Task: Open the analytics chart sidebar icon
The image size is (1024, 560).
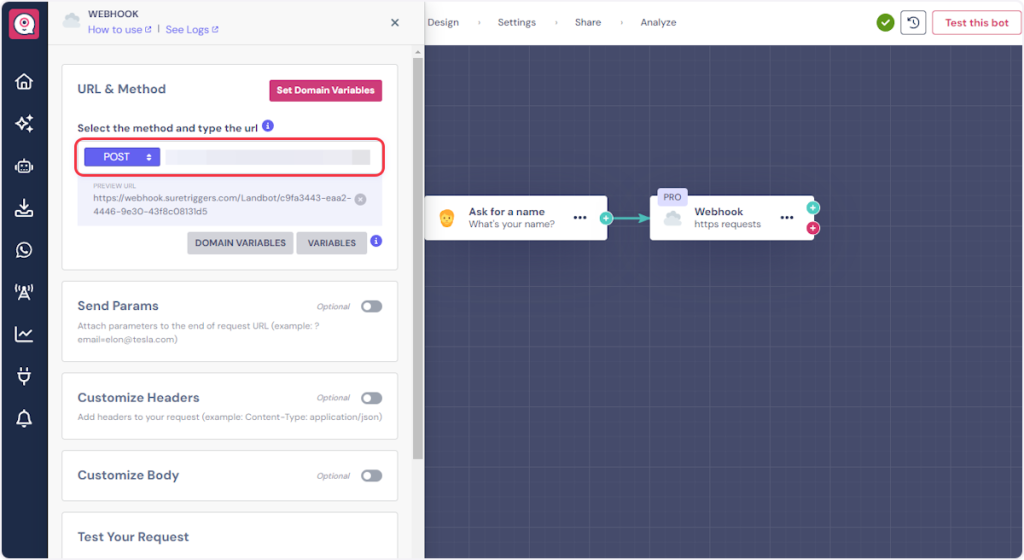Action: point(24,334)
